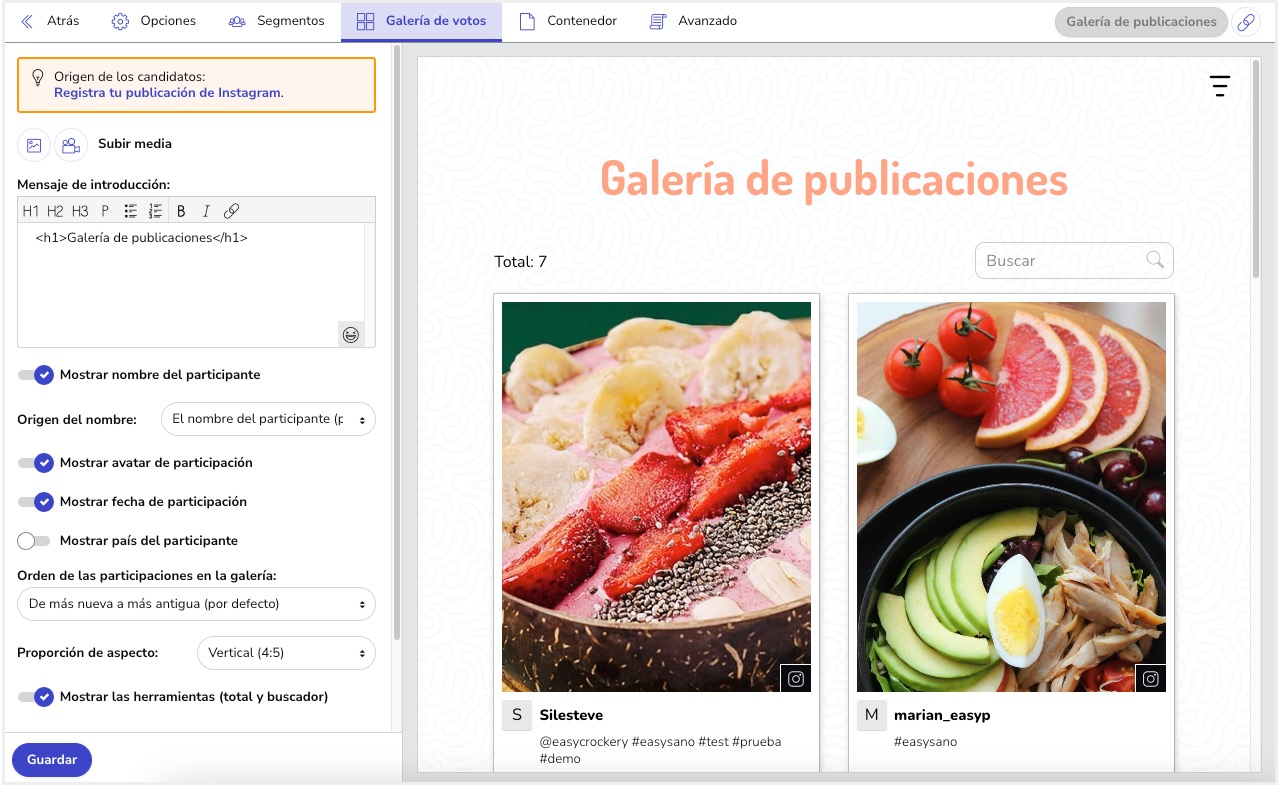Toggle bold formatting in the editor
Viewport: 1278px width, 786px height.
(181, 211)
